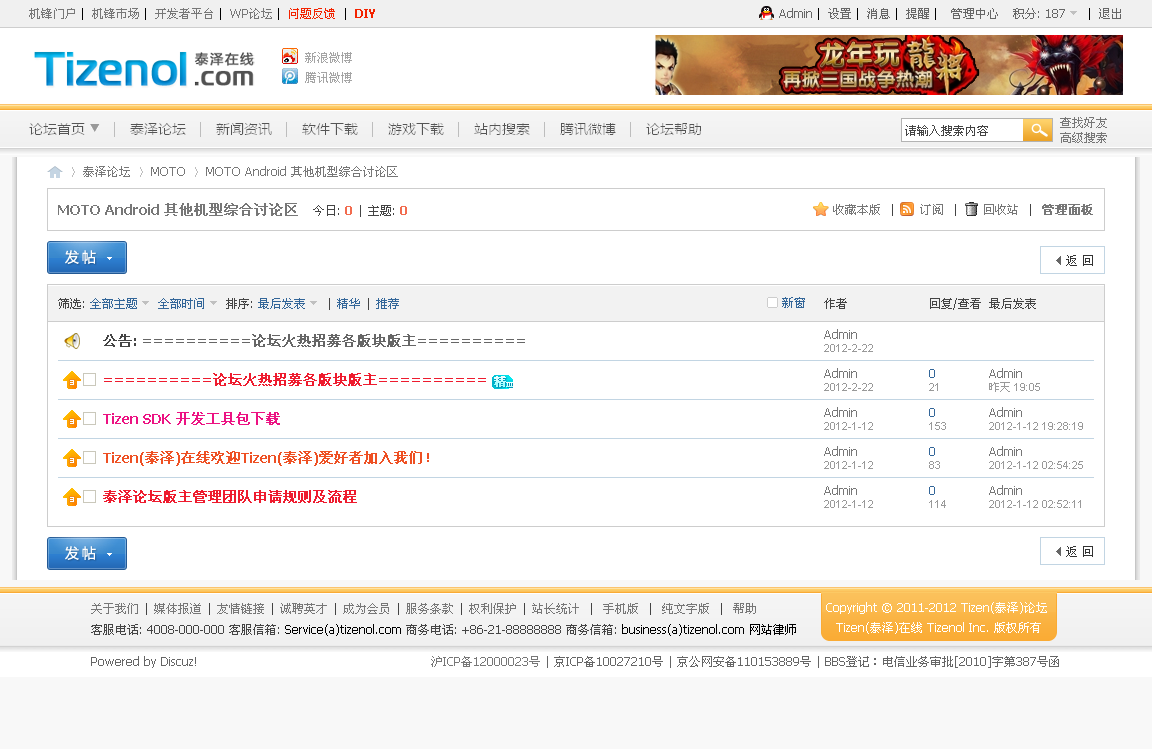Click the QQ penguin icon beside Admin

coord(766,12)
